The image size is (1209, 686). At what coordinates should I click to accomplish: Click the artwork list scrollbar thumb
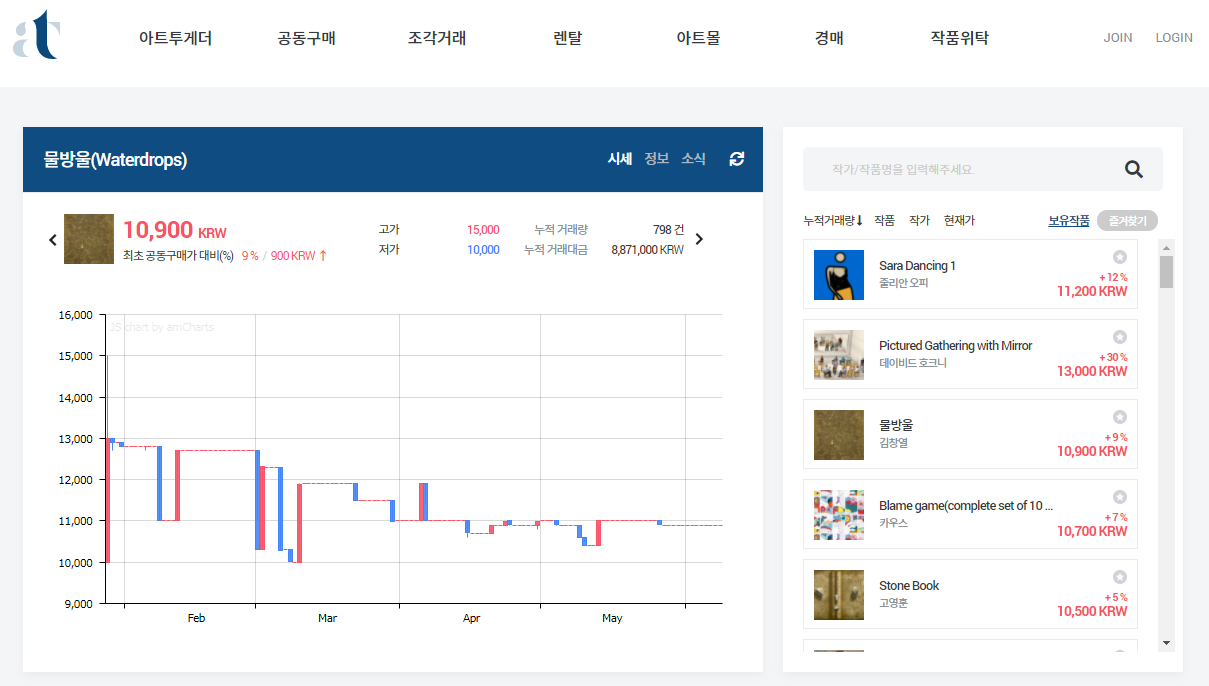[1166, 272]
